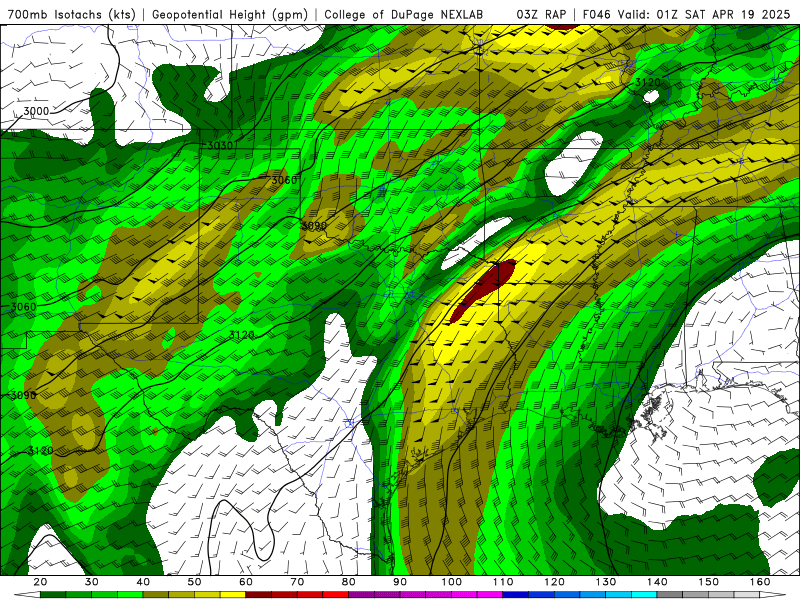Click the "120" color scale label
800x600 pixels.
coord(555,582)
